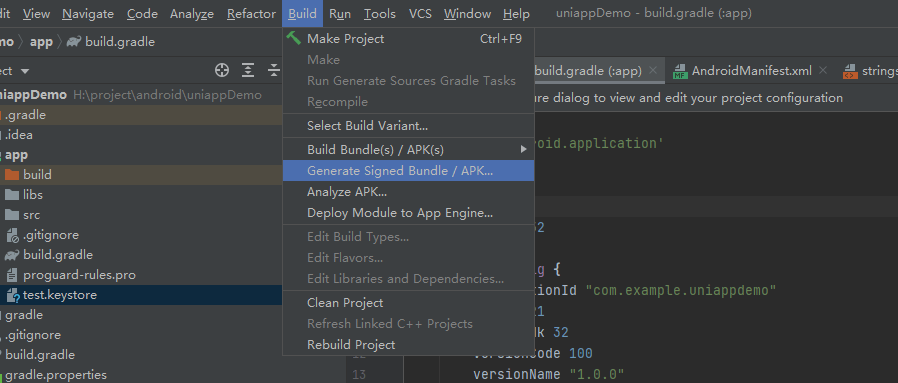Open the Project view dropdown arrow
The height and width of the screenshot is (383, 898).
tap(25, 72)
